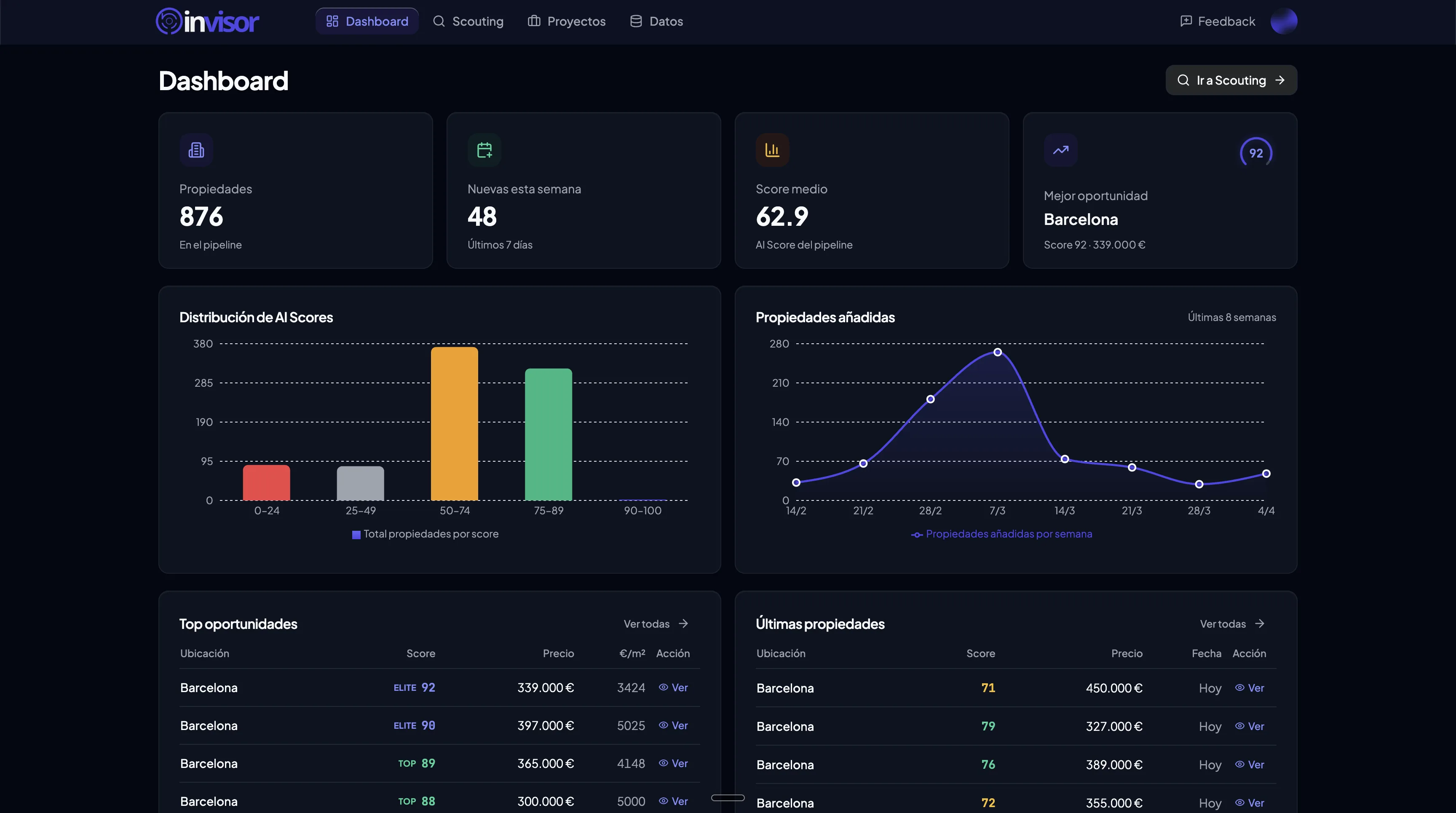Expand Top oportunidades with the Ver todas arrow
Screen dimensions: 1456x813
coord(683,624)
